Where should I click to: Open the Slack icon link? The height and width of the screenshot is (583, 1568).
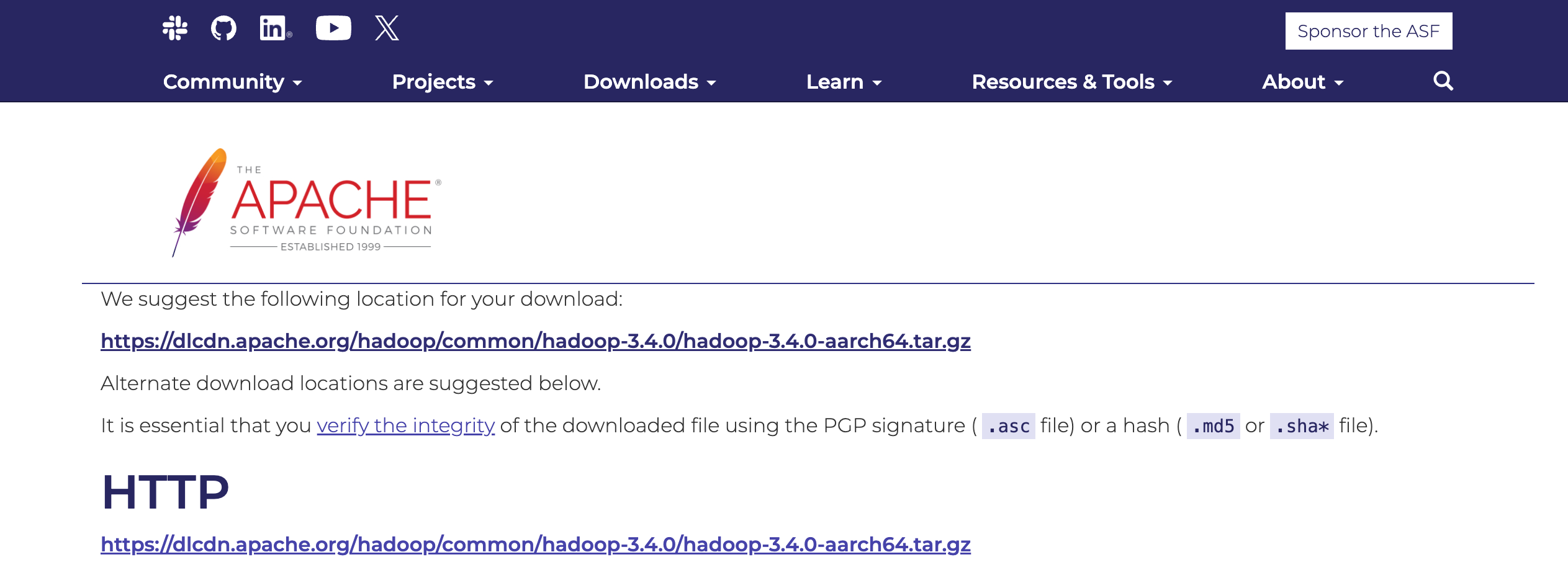pyautogui.click(x=175, y=29)
